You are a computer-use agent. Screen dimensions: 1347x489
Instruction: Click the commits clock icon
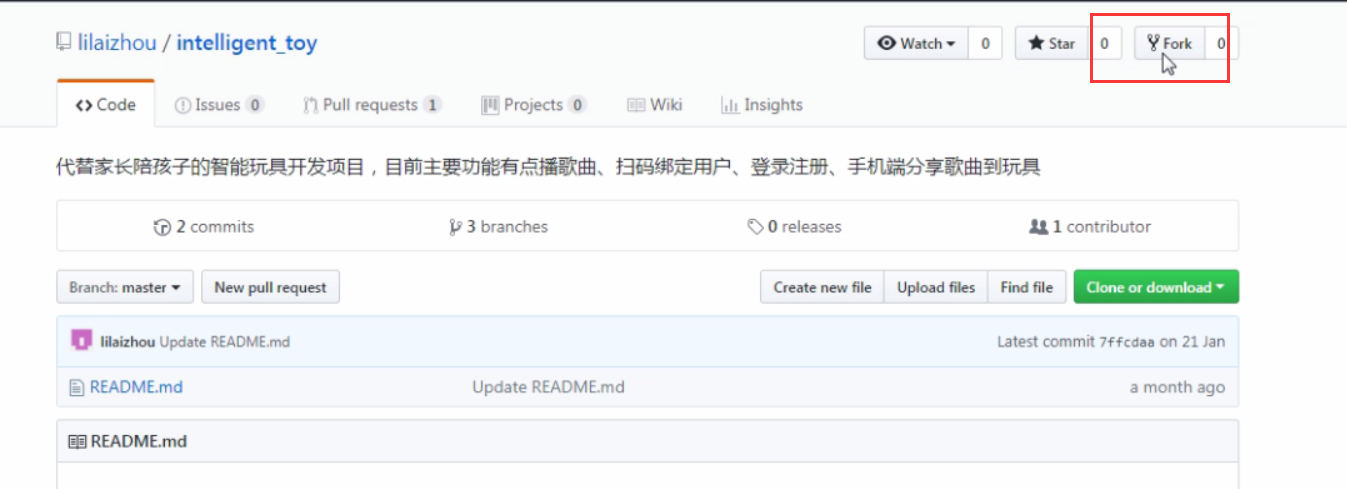coord(162,227)
